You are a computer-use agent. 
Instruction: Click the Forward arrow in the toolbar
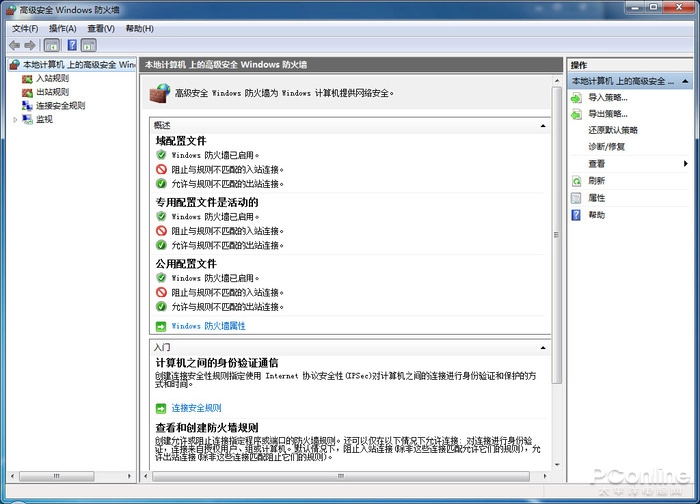coord(30,45)
